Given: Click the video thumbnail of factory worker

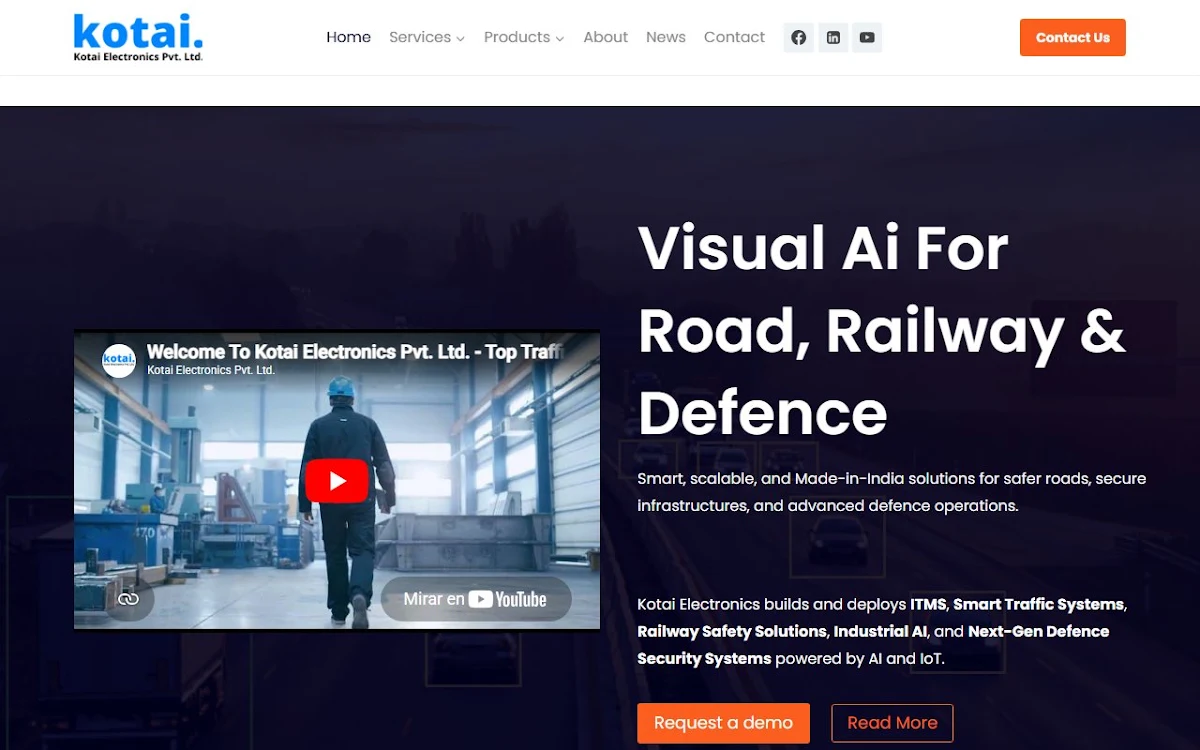Looking at the screenshot, I should point(337,481).
